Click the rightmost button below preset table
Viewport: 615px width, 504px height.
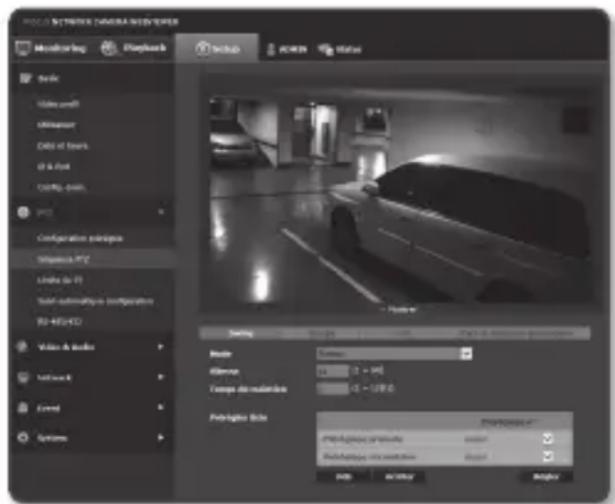click(x=546, y=478)
